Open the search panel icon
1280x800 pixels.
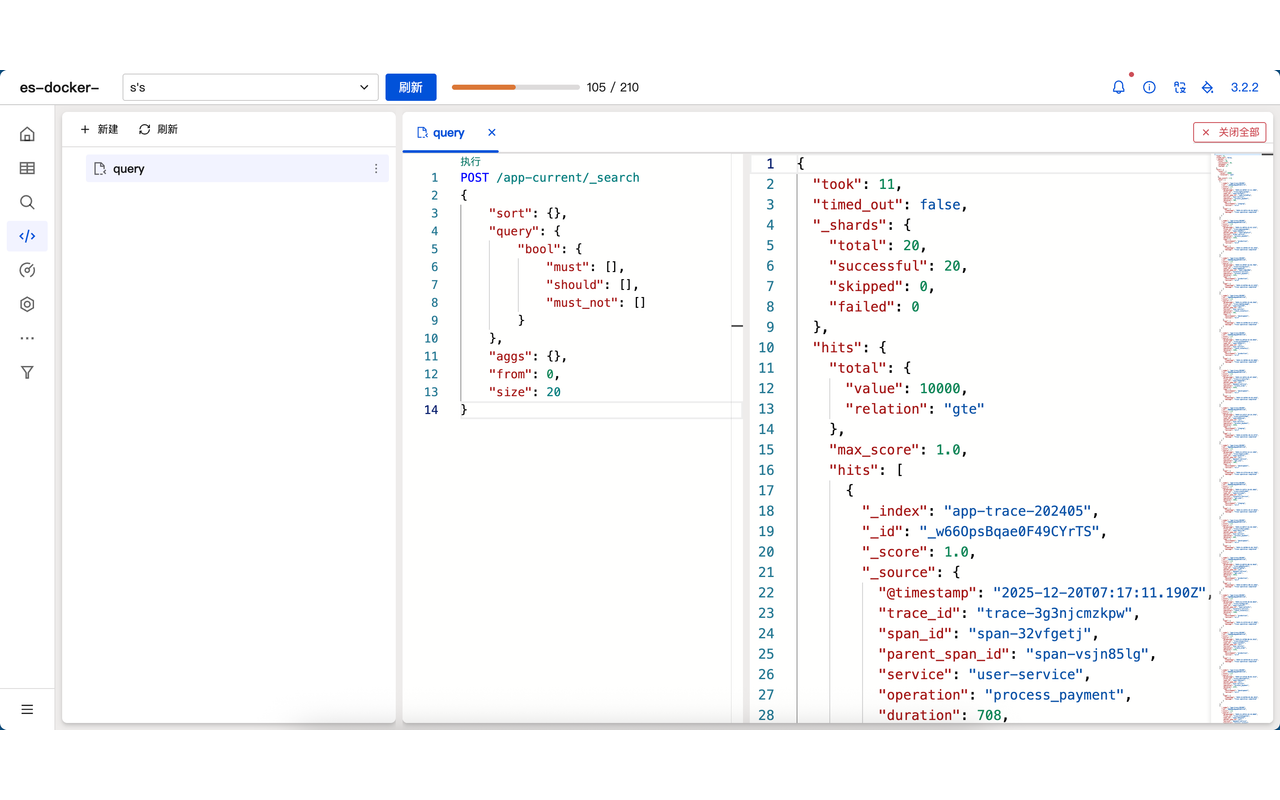pyautogui.click(x=27, y=202)
